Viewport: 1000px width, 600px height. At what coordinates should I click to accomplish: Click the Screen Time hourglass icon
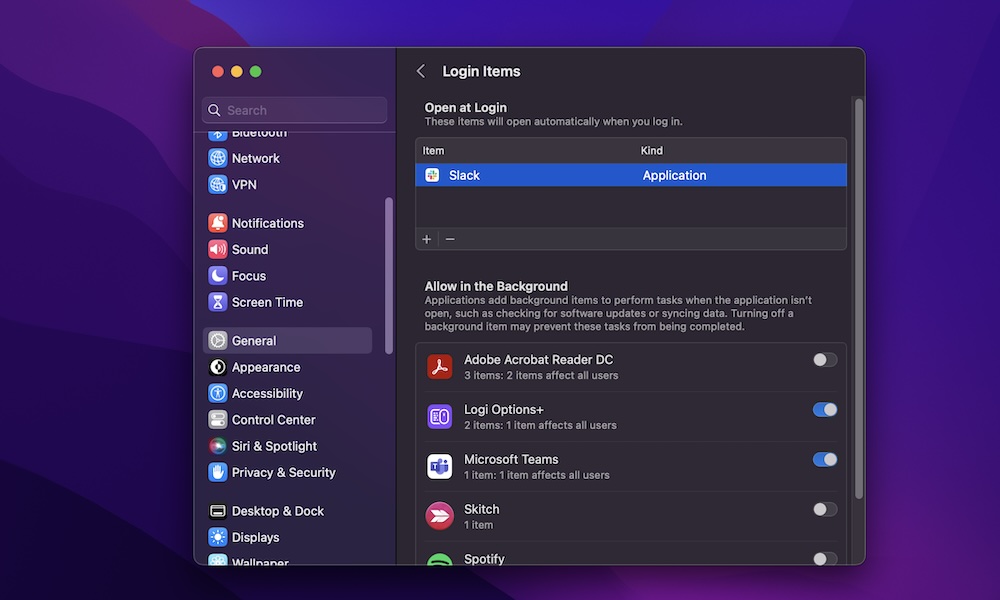coord(217,302)
